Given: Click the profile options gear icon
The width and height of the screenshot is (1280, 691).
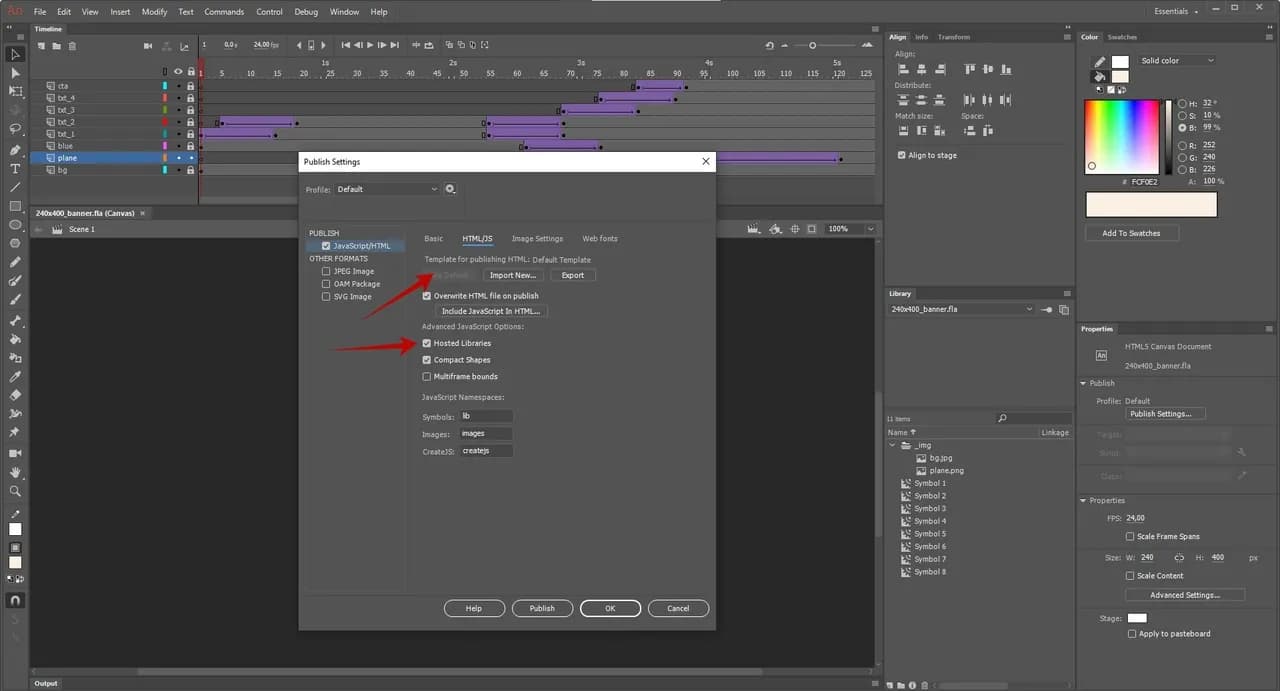Looking at the screenshot, I should pos(451,189).
